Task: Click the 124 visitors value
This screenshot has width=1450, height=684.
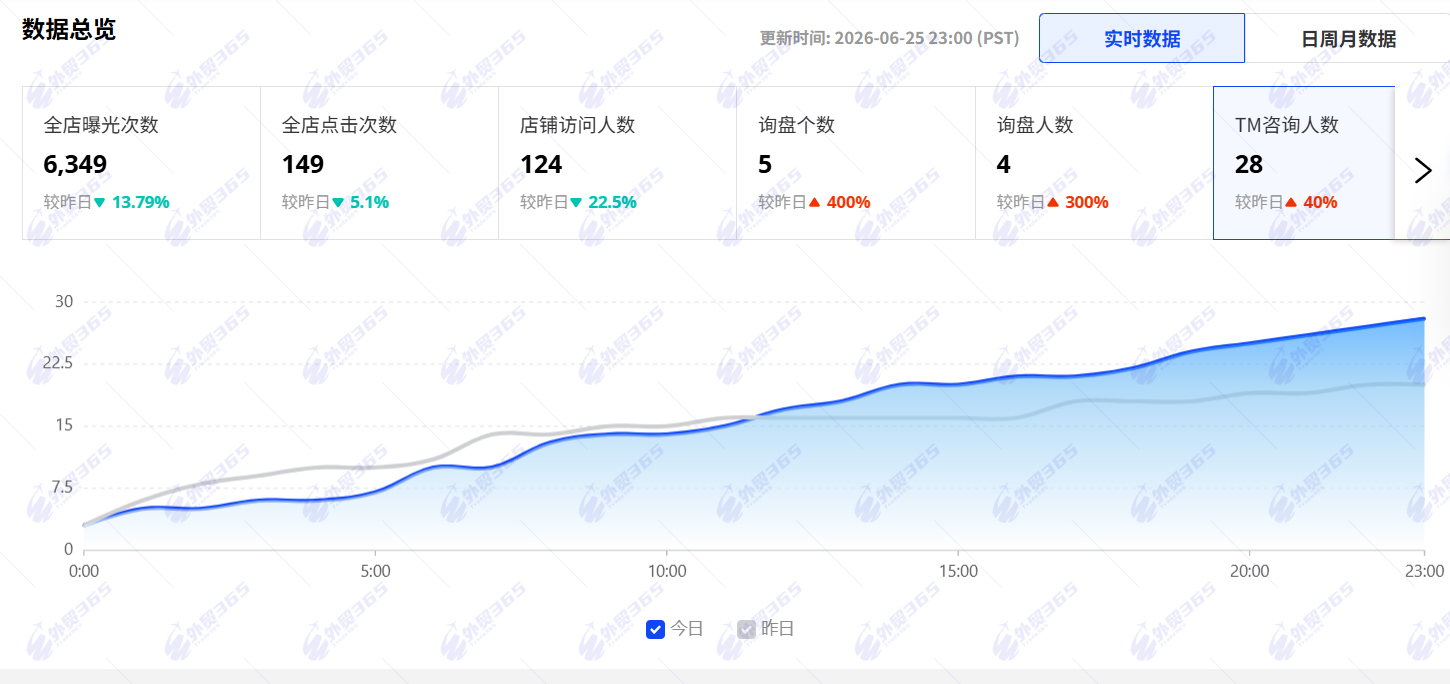Action: [x=541, y=164]
